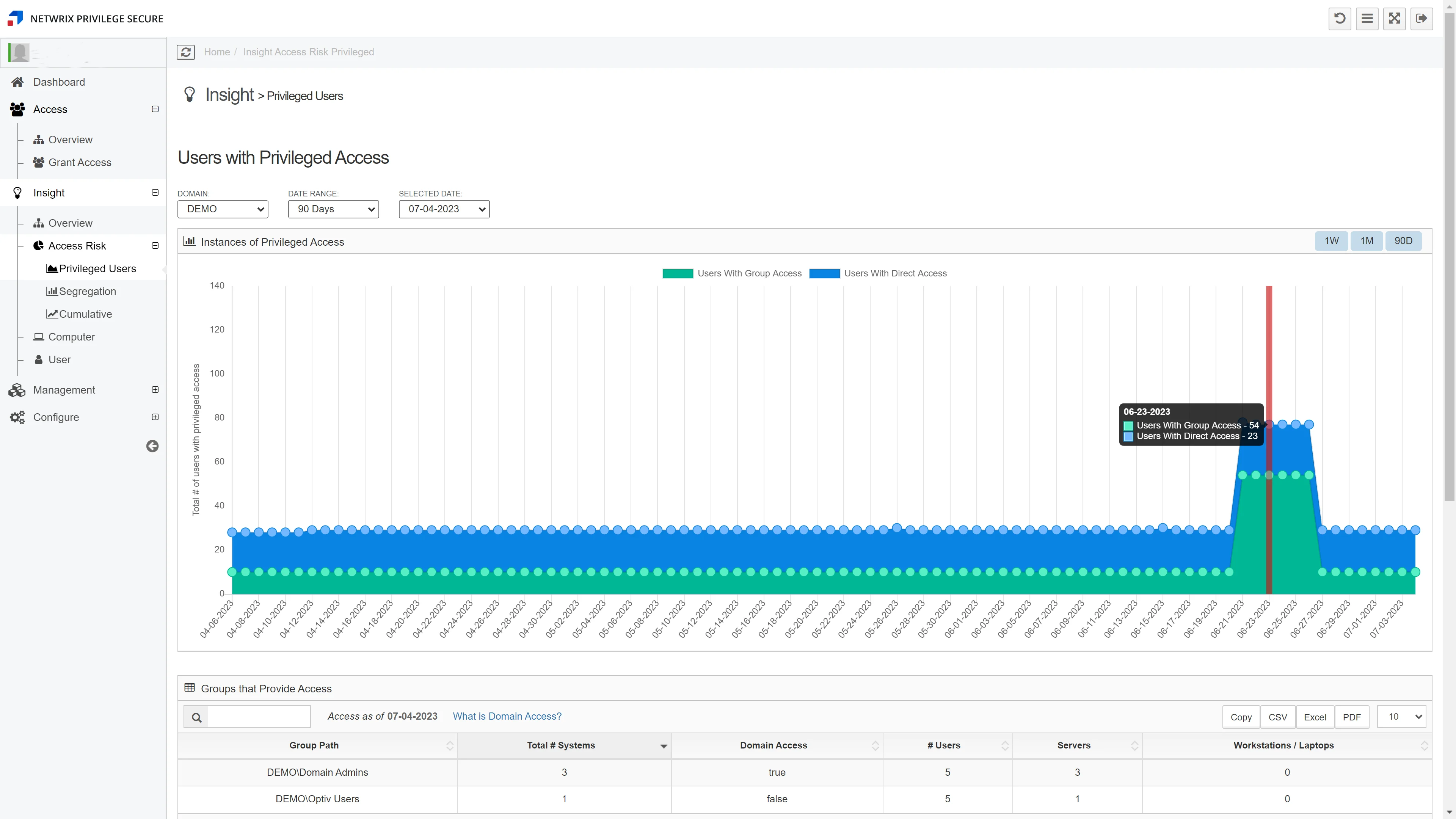Select the Insight sidebar section
Viewport: 1456px width, 819px height.
tap(49, 193)
